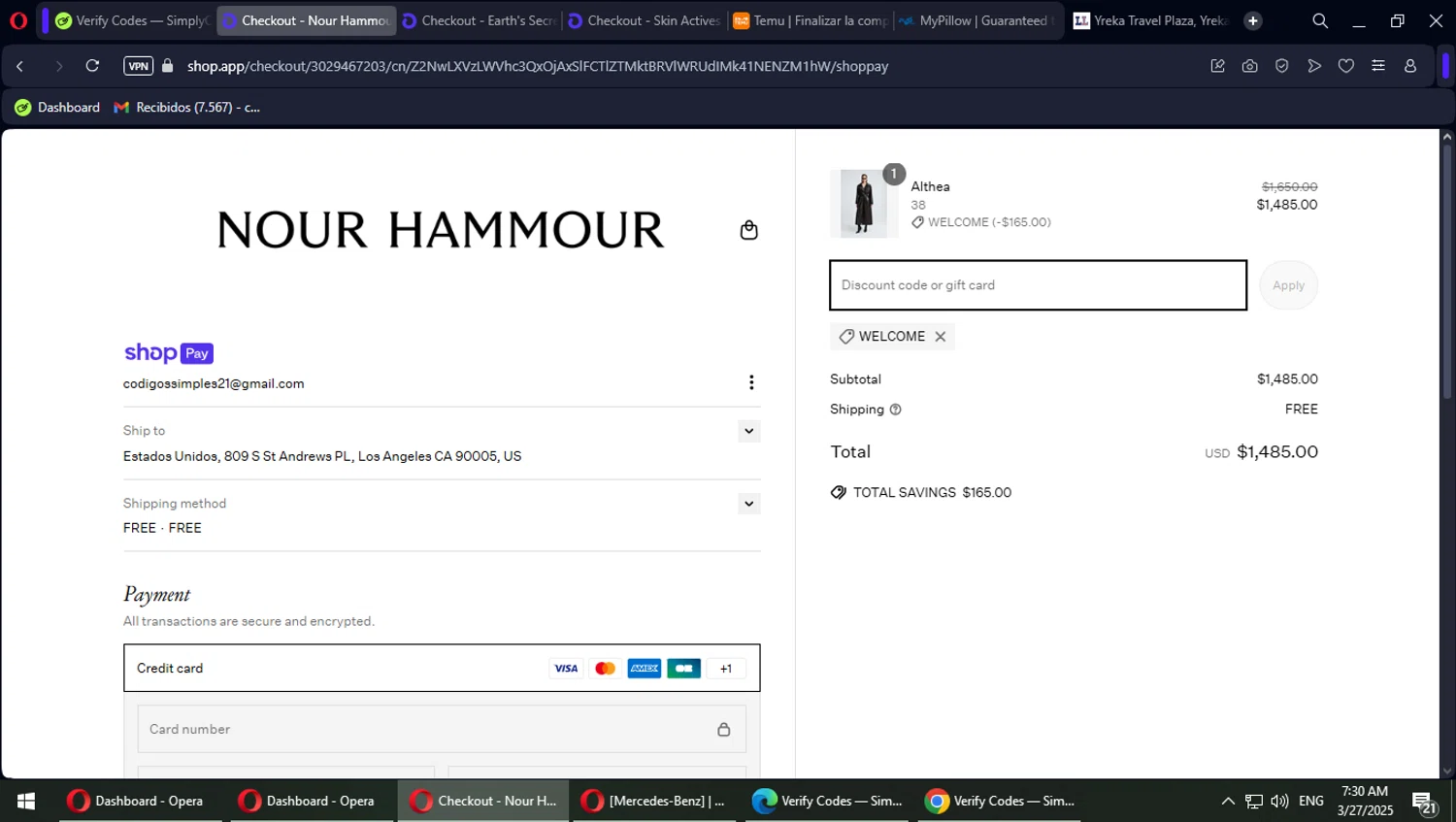Show hidden system tray icons

[1228, 801]
